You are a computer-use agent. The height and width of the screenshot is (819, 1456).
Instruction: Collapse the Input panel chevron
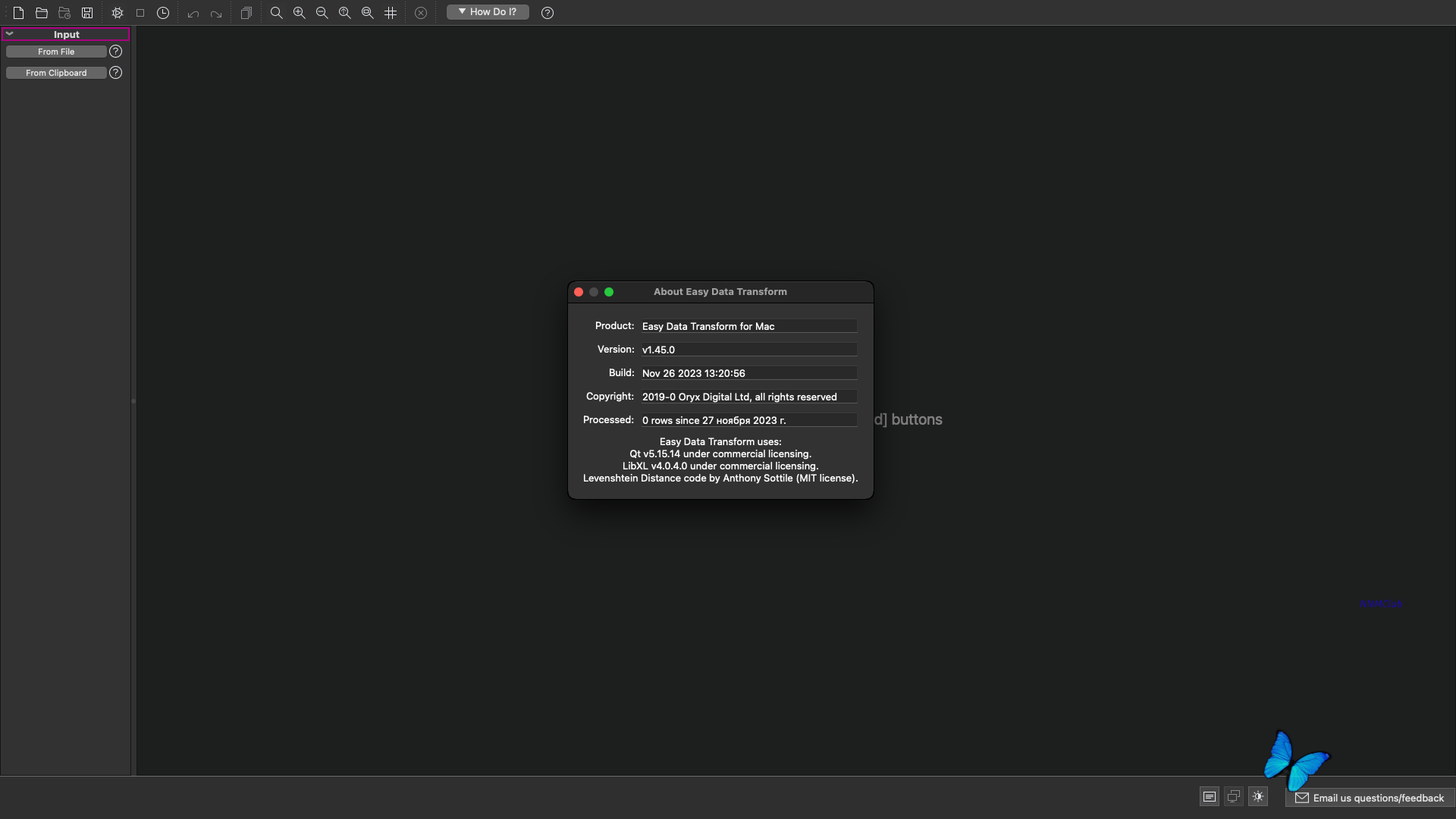click(10, 34)
